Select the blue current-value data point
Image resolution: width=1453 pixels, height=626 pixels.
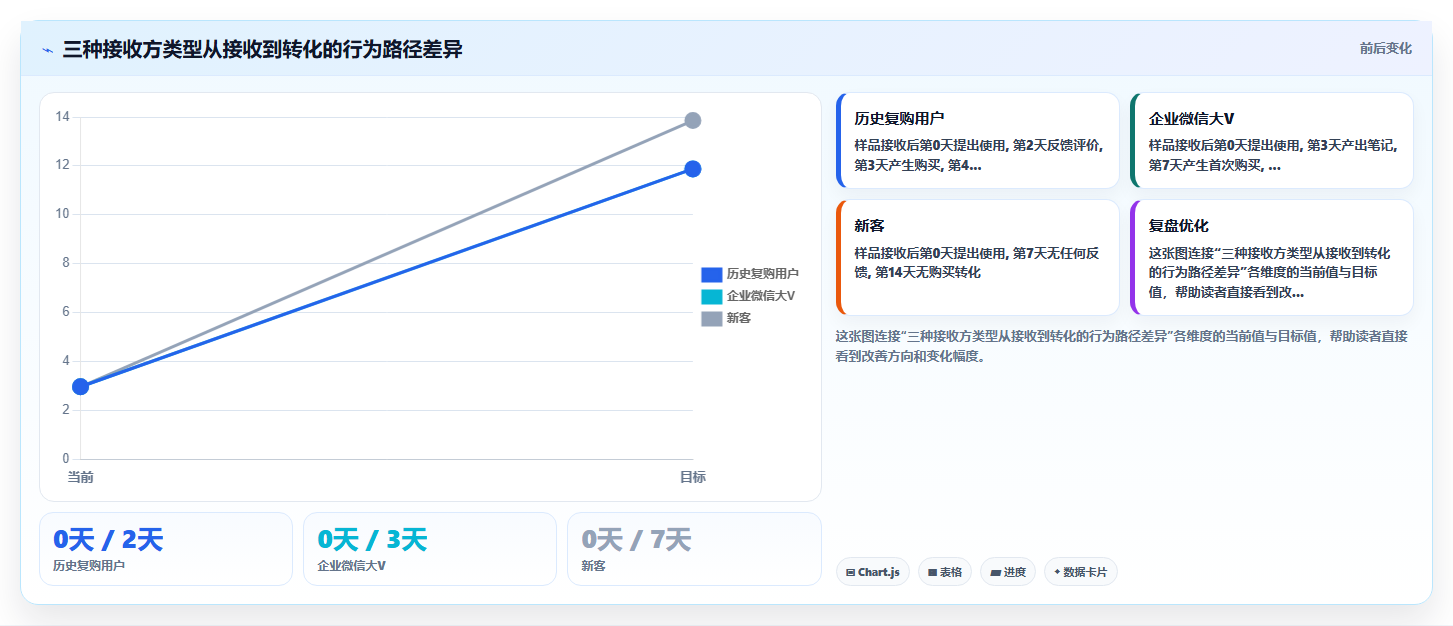tap(80, 386)
